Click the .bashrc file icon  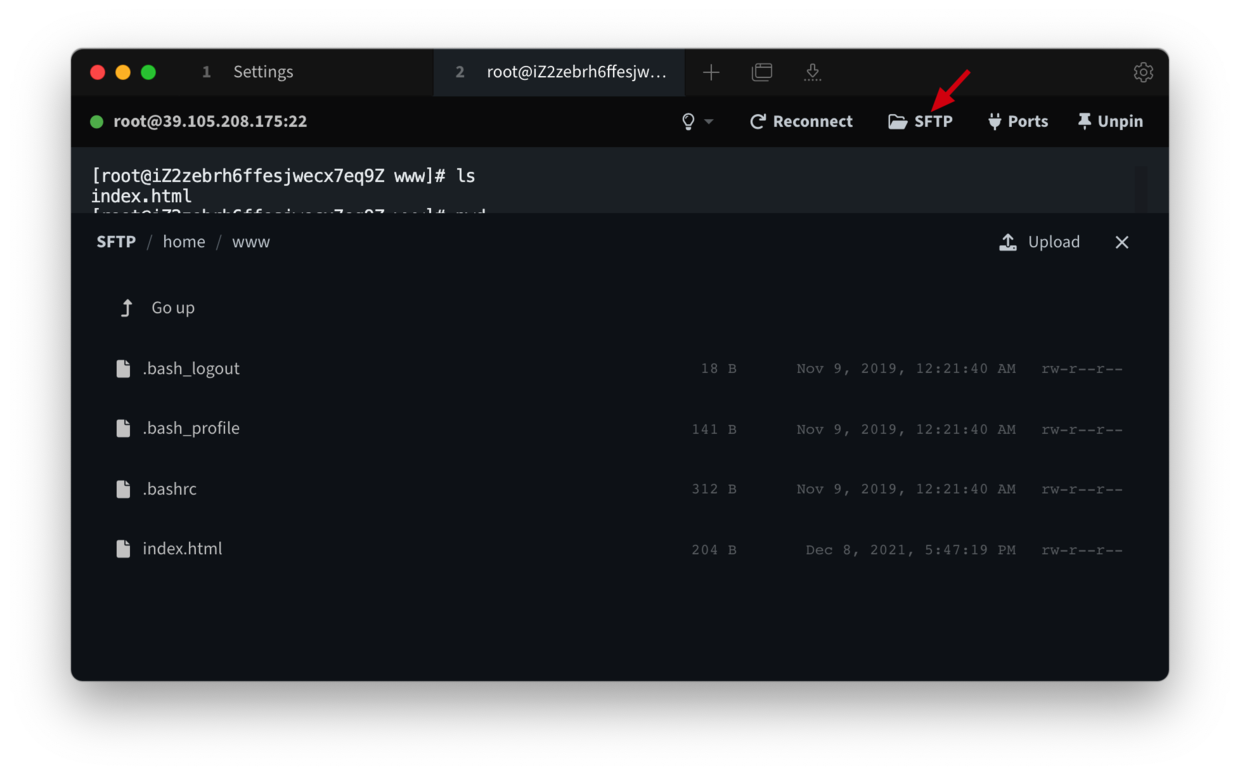point(123,489)
